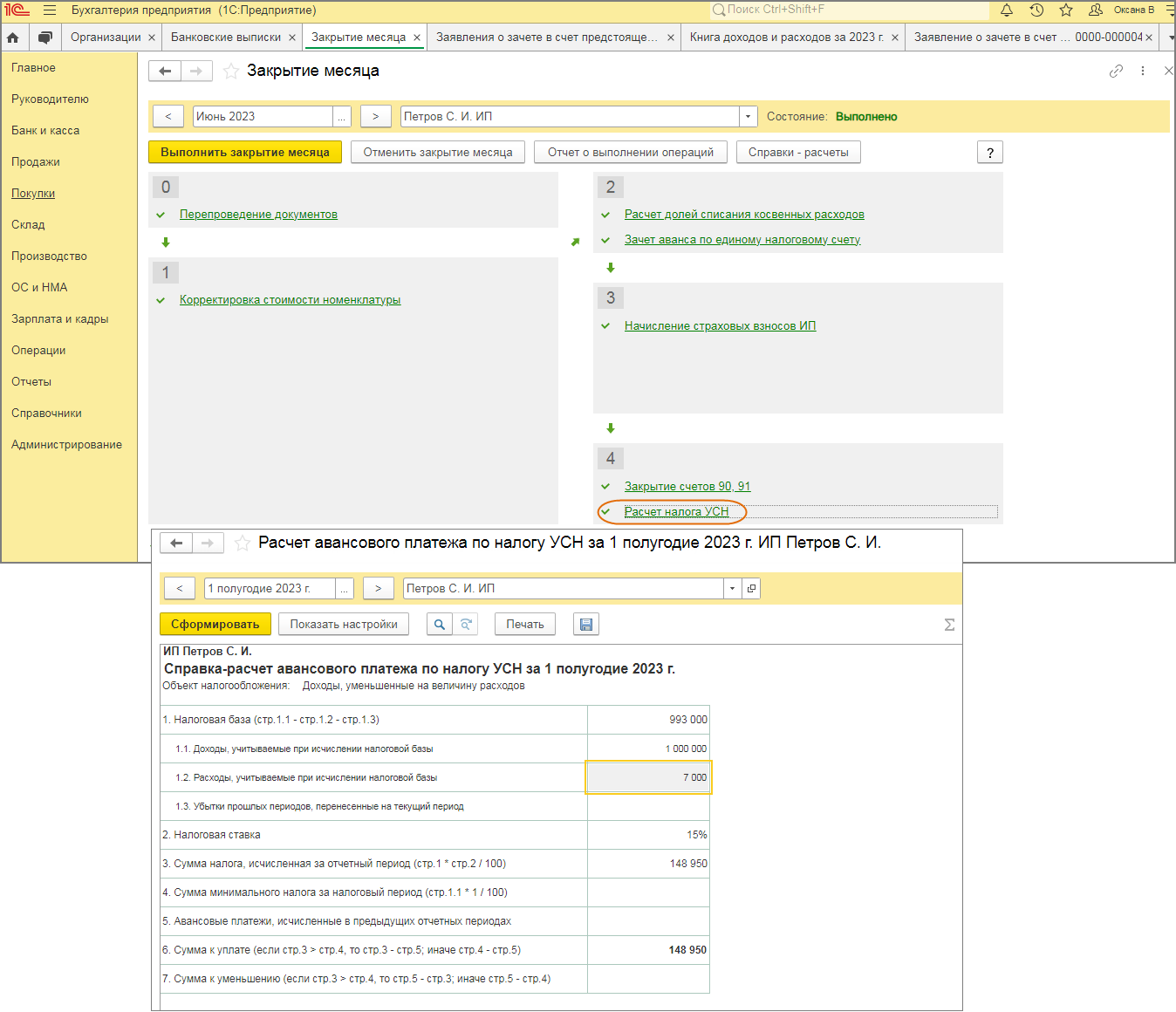Open Корректировка стоимости номенклатуры link
Screen dimensions: 1176x1012
click(291, 299)
